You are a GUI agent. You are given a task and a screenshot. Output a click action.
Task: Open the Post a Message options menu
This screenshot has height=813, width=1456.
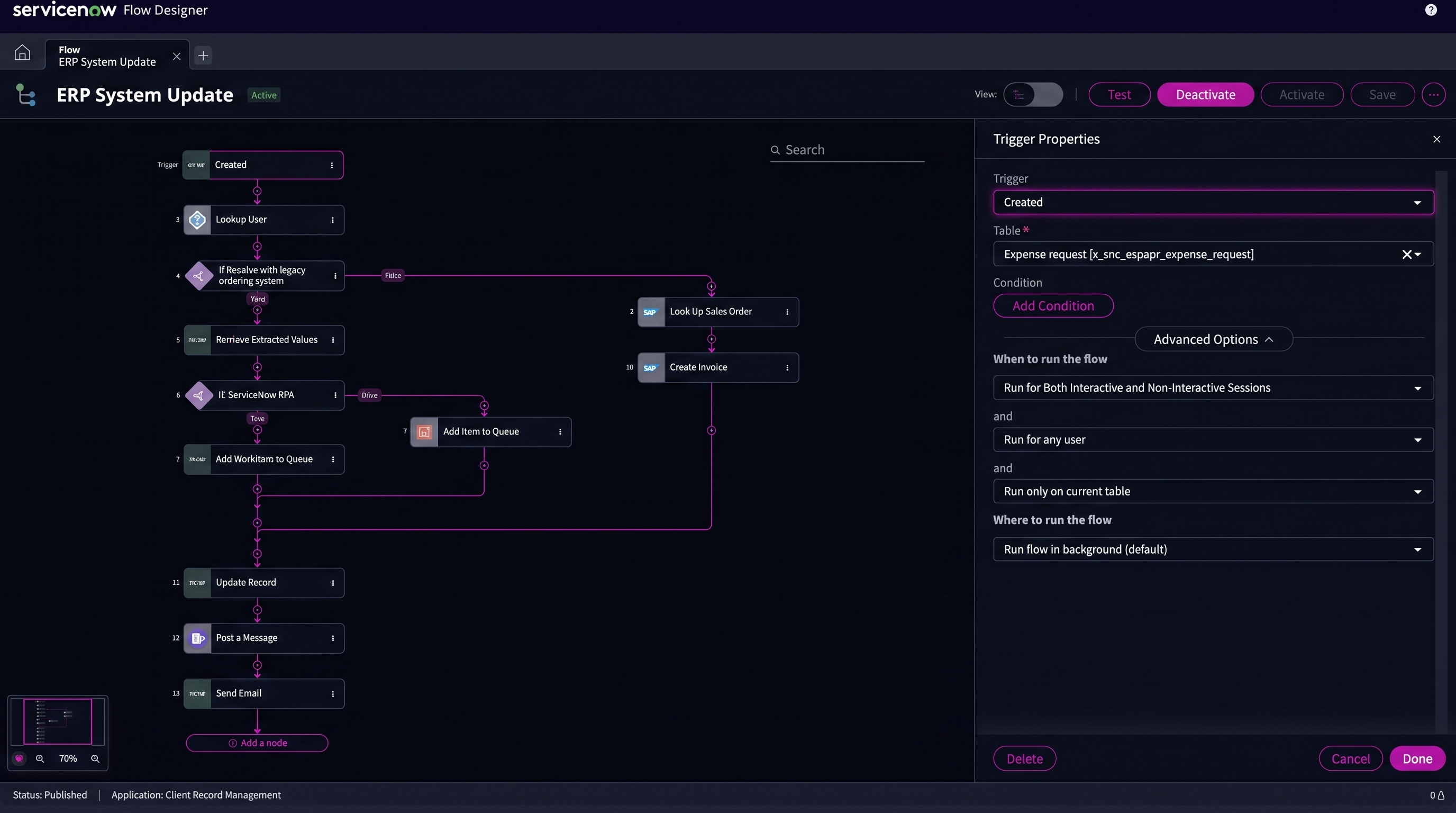tap(333, 638)
